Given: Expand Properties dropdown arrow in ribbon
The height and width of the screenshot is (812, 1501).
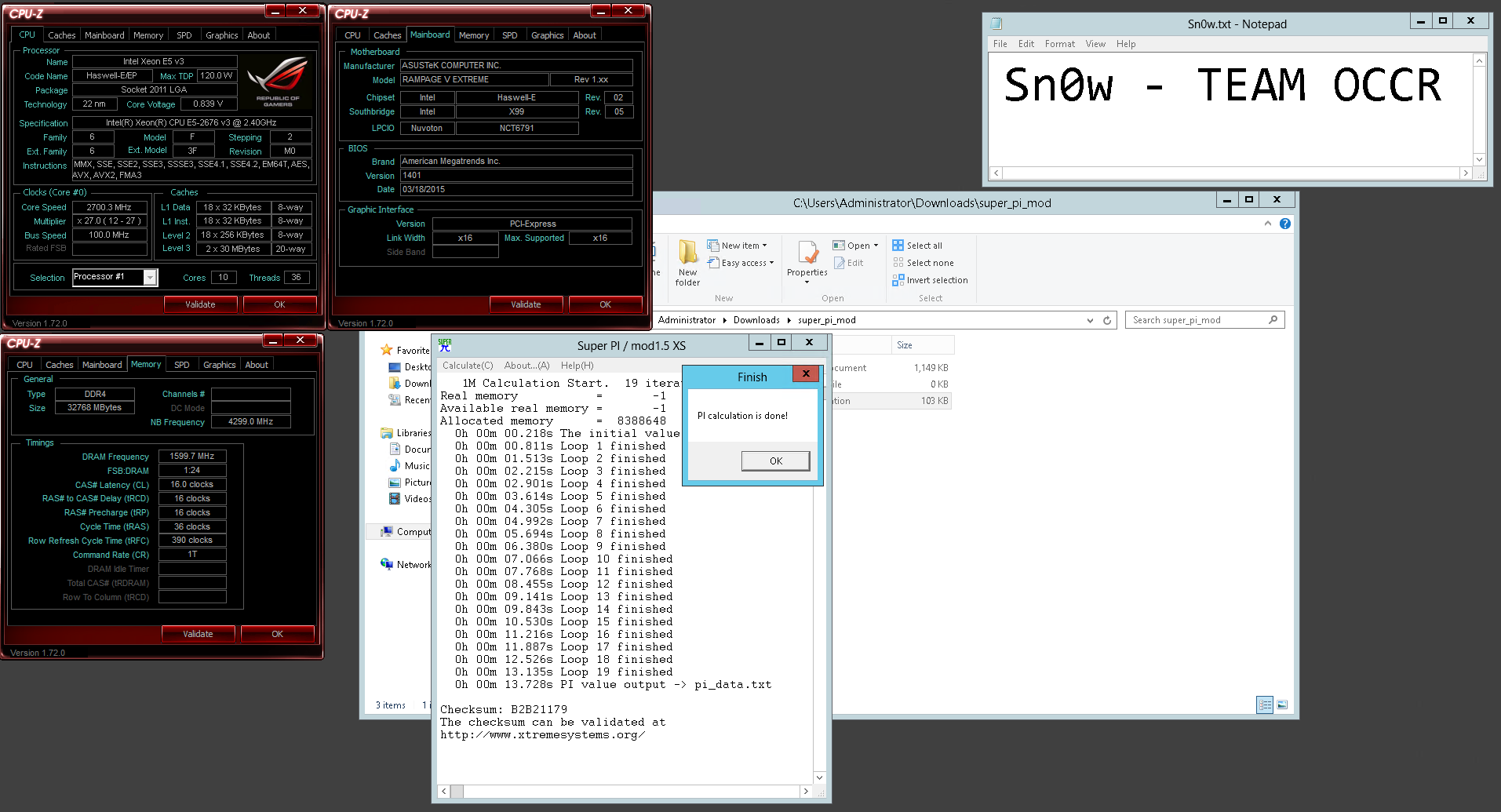Looking at the screenshot, I should coord(807,282).
